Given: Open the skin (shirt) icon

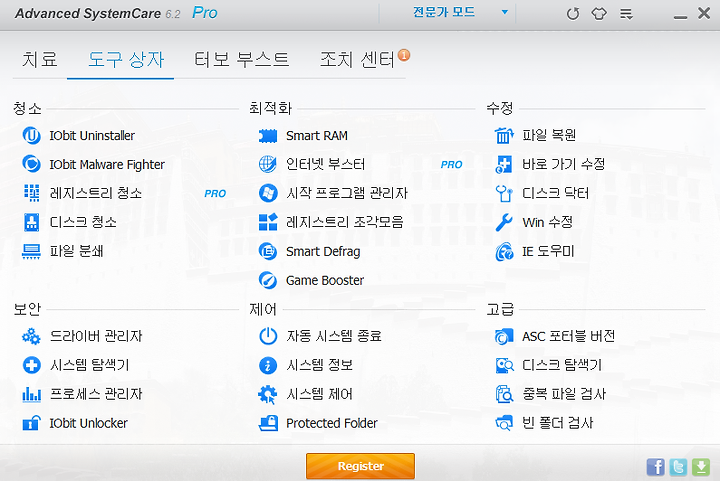Looking at the screenshot, I should point(599,14).
